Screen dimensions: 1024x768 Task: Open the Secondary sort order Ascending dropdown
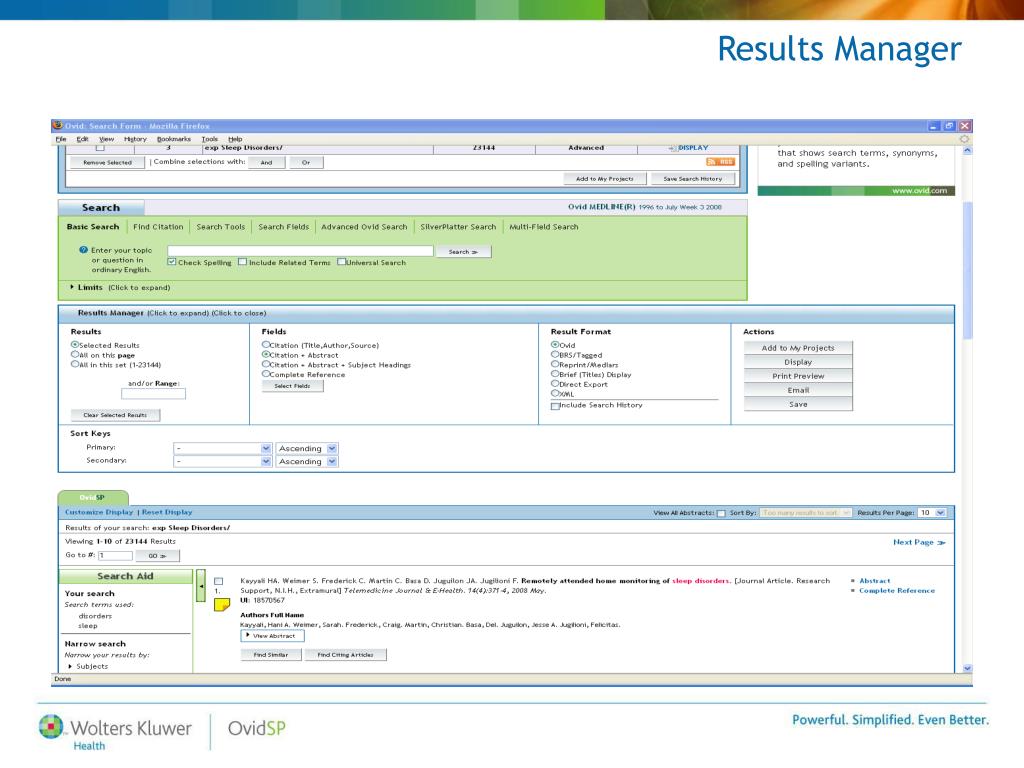tap(307, 462)
